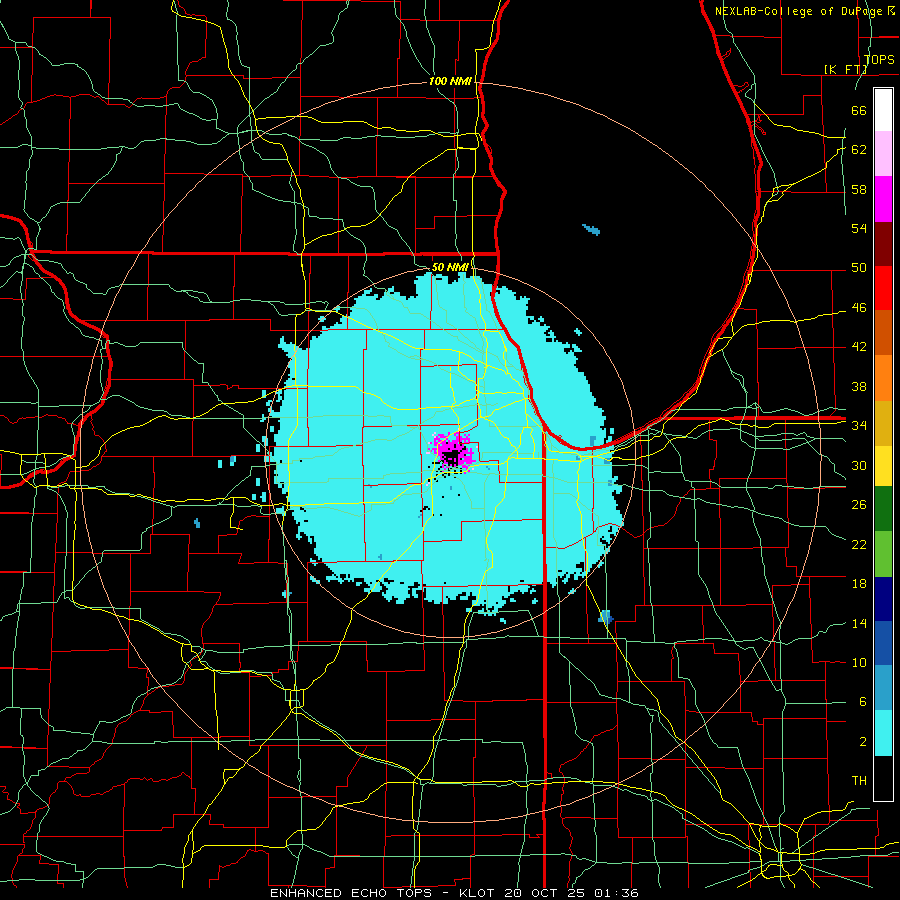The height and width of the screenshot is (900, 900).
Task: Click the 'TH' legend label
Action: [x=859, y=781]
